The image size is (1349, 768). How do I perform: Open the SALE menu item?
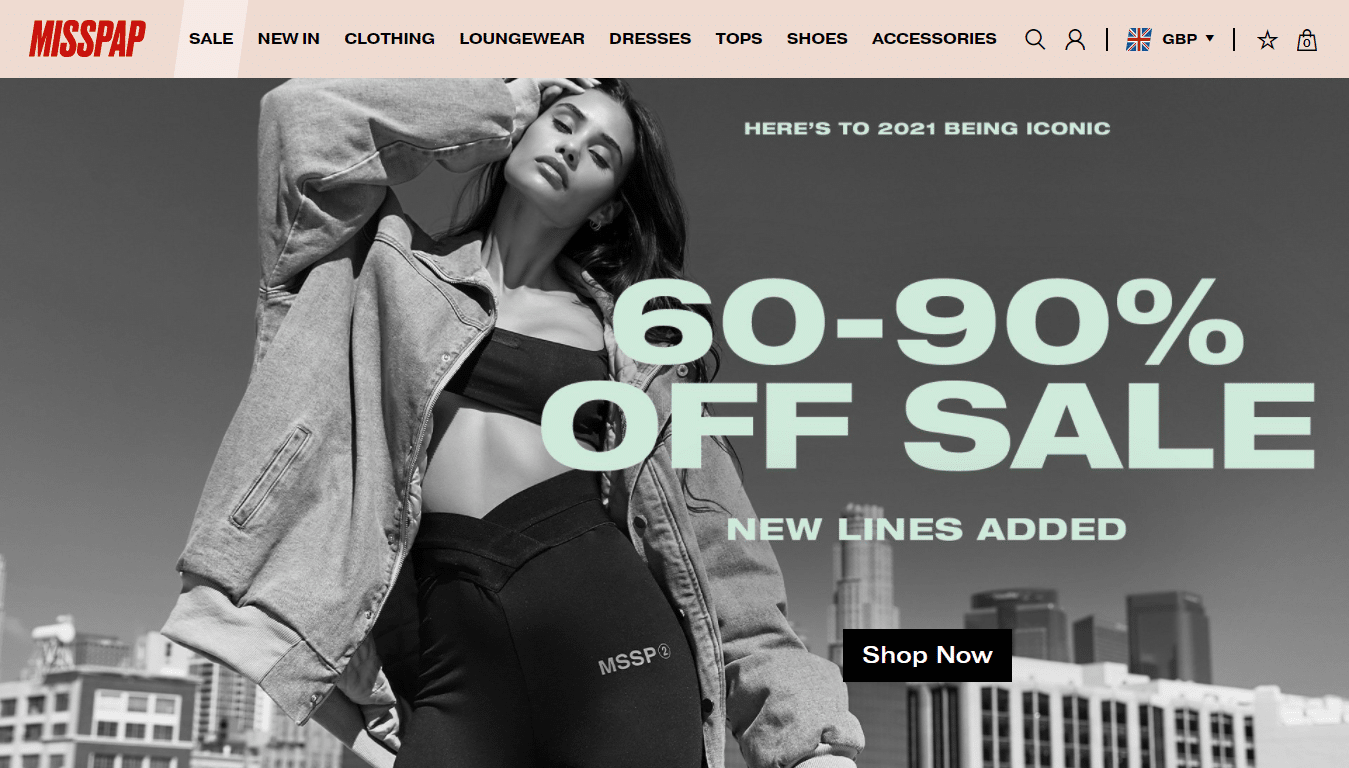[211, 39]
